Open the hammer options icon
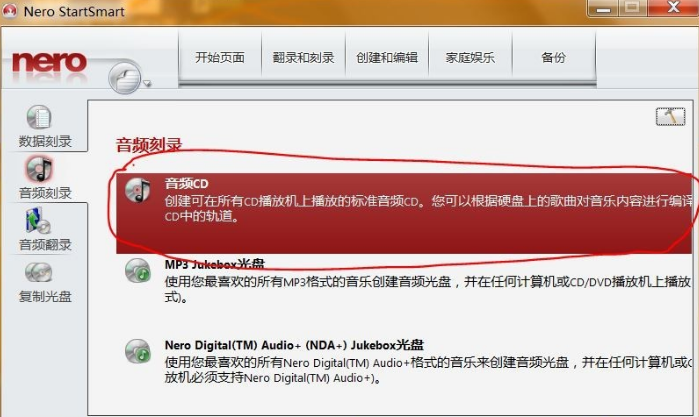Viewport: 699px width, 417px height. [x=670, y=117]
